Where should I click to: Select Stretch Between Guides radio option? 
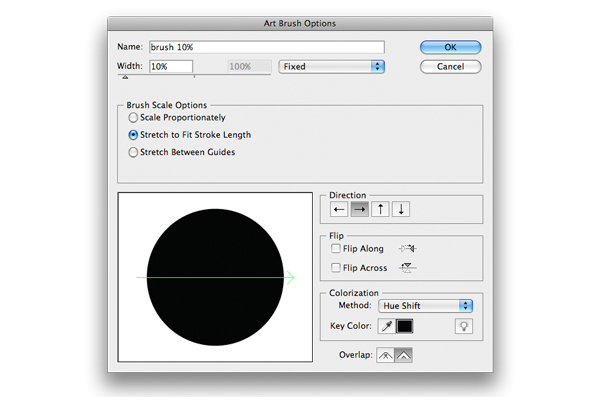pos(133,152)
